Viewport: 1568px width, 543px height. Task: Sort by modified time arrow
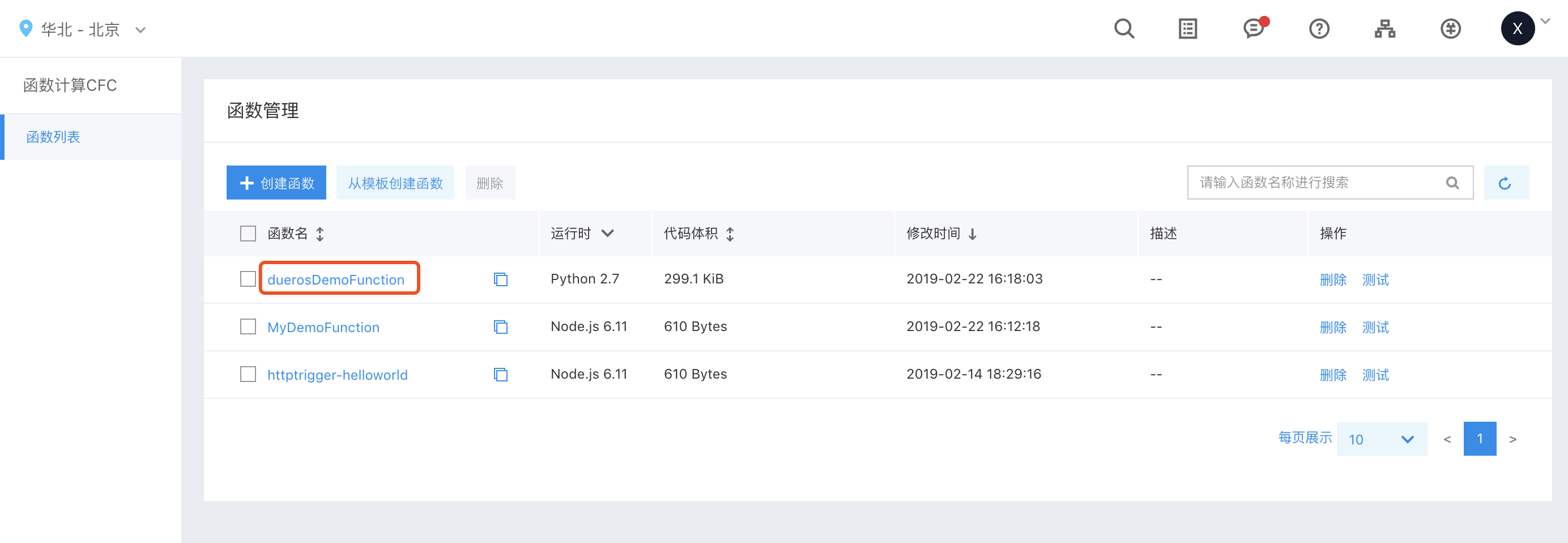coord(972,234)
